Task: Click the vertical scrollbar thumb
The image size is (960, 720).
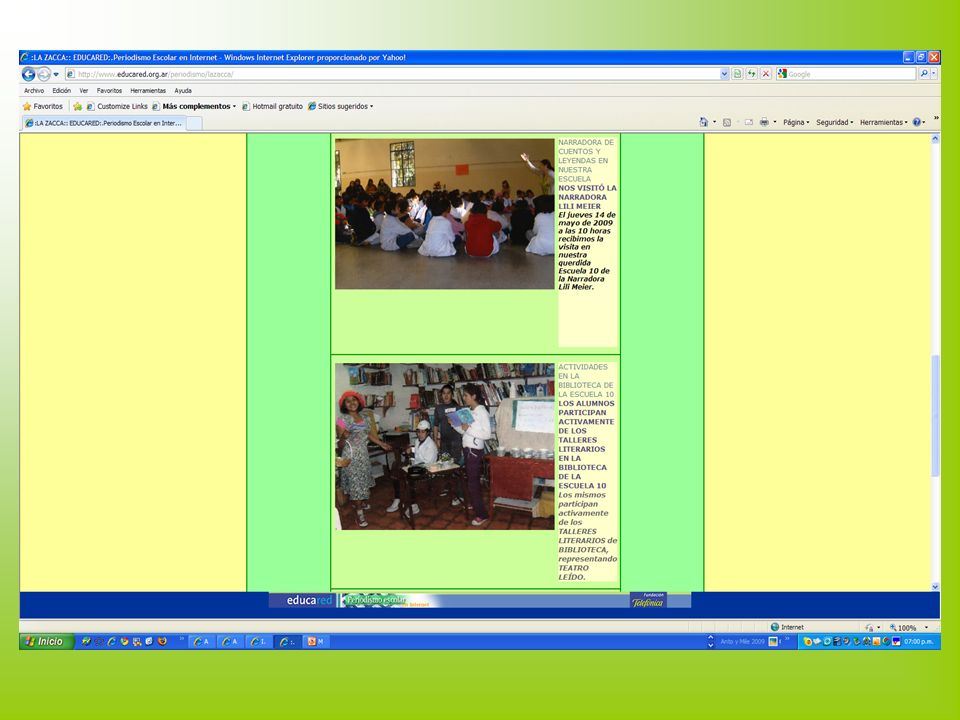Action: pyautogui.click(x=935, y=415)
